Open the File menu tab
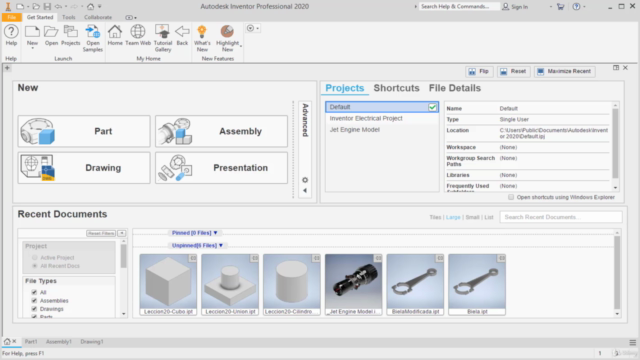The height and width of the screenshot is (360, 640). click(x=11, y=17)
